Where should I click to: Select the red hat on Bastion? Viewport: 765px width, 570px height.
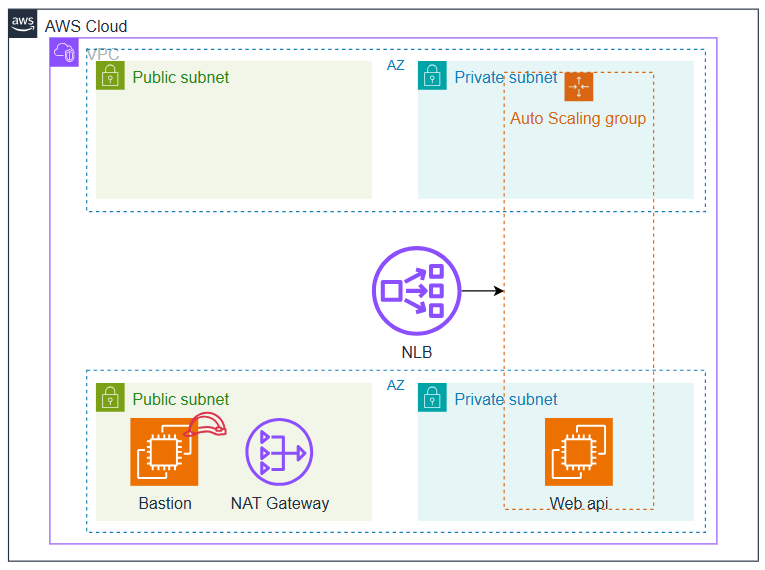(208, 424)
